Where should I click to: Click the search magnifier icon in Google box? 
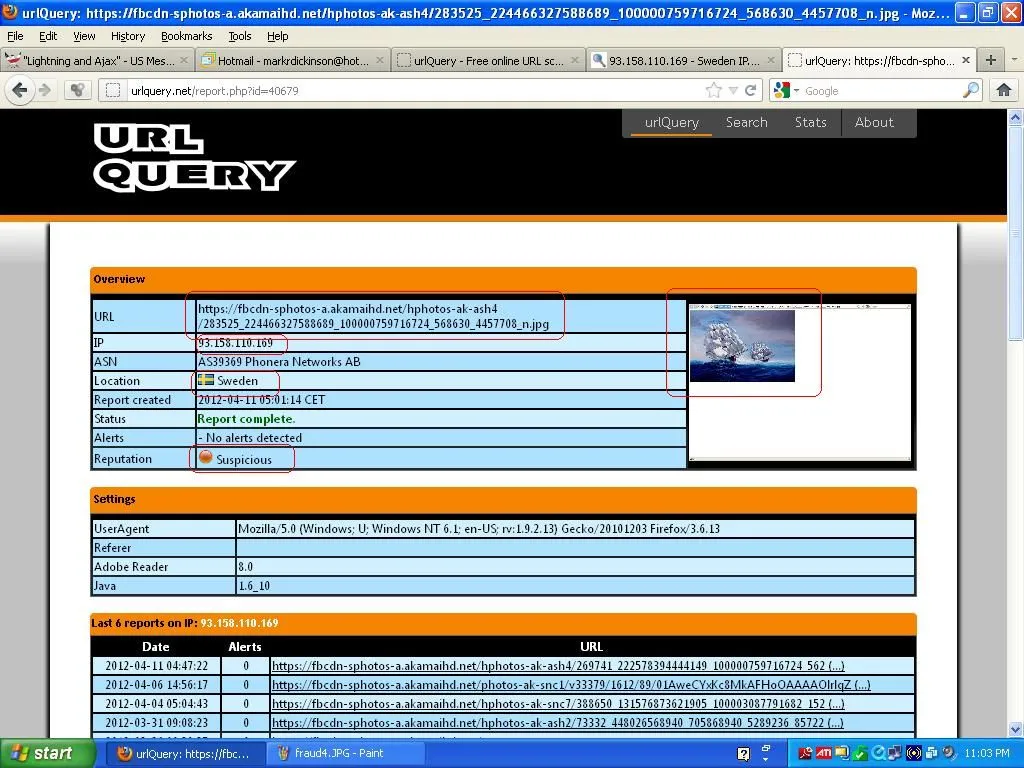(x=970, y=90)
